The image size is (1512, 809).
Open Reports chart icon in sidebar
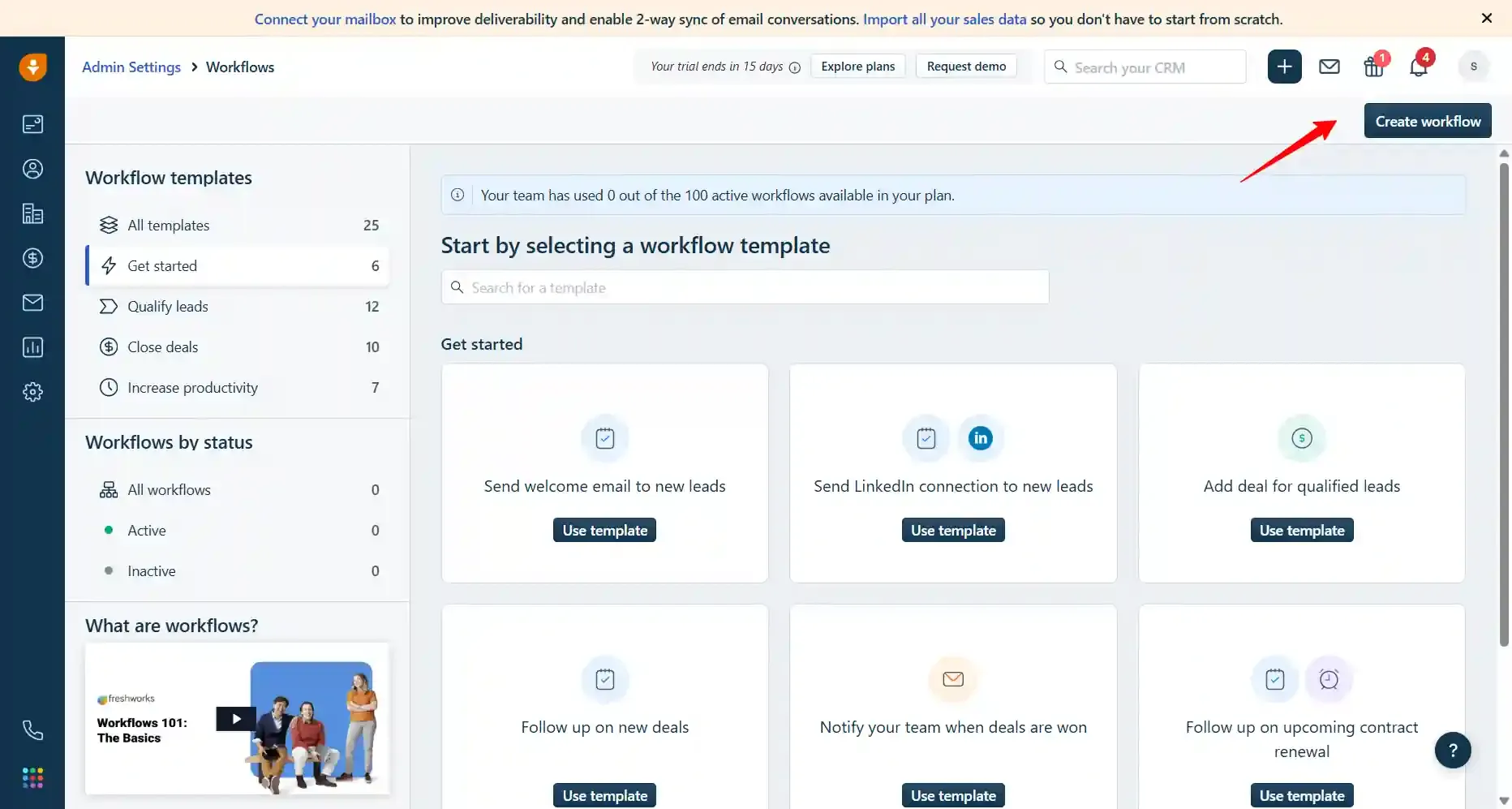(x=32, y=347)
